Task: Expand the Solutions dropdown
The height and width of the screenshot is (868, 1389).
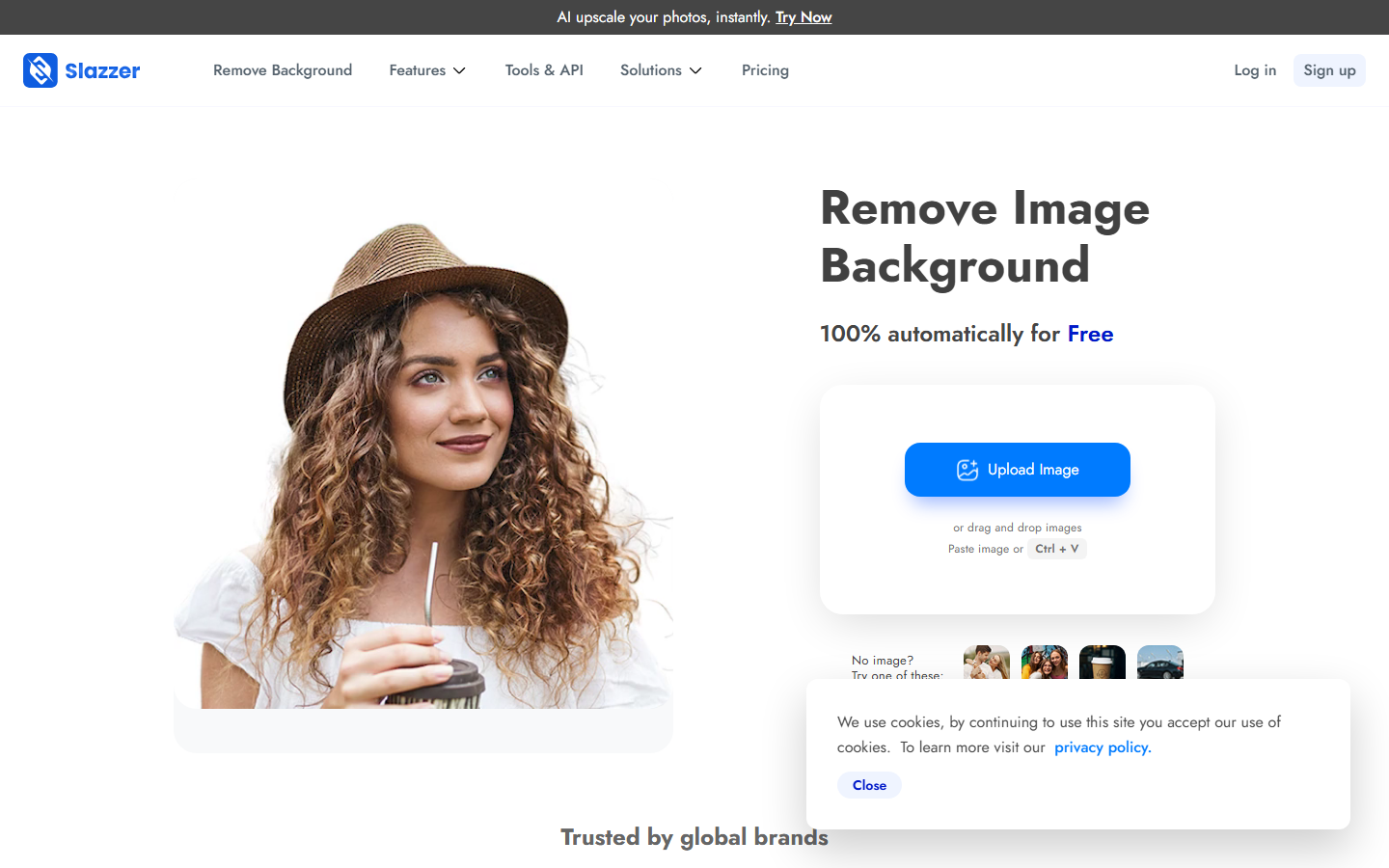Action: tap(661, 69)
